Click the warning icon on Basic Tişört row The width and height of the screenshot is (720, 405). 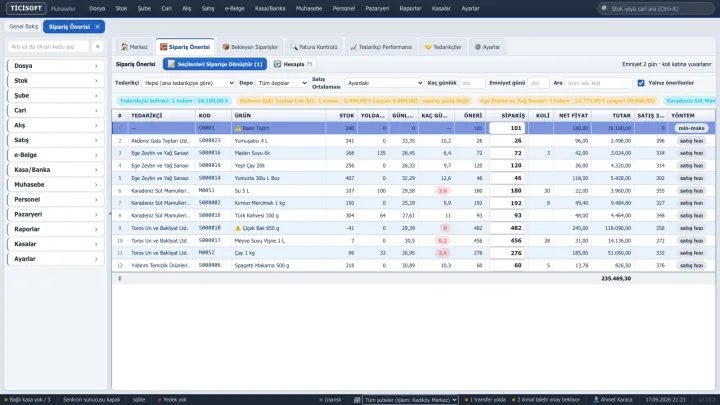point(238,129)
